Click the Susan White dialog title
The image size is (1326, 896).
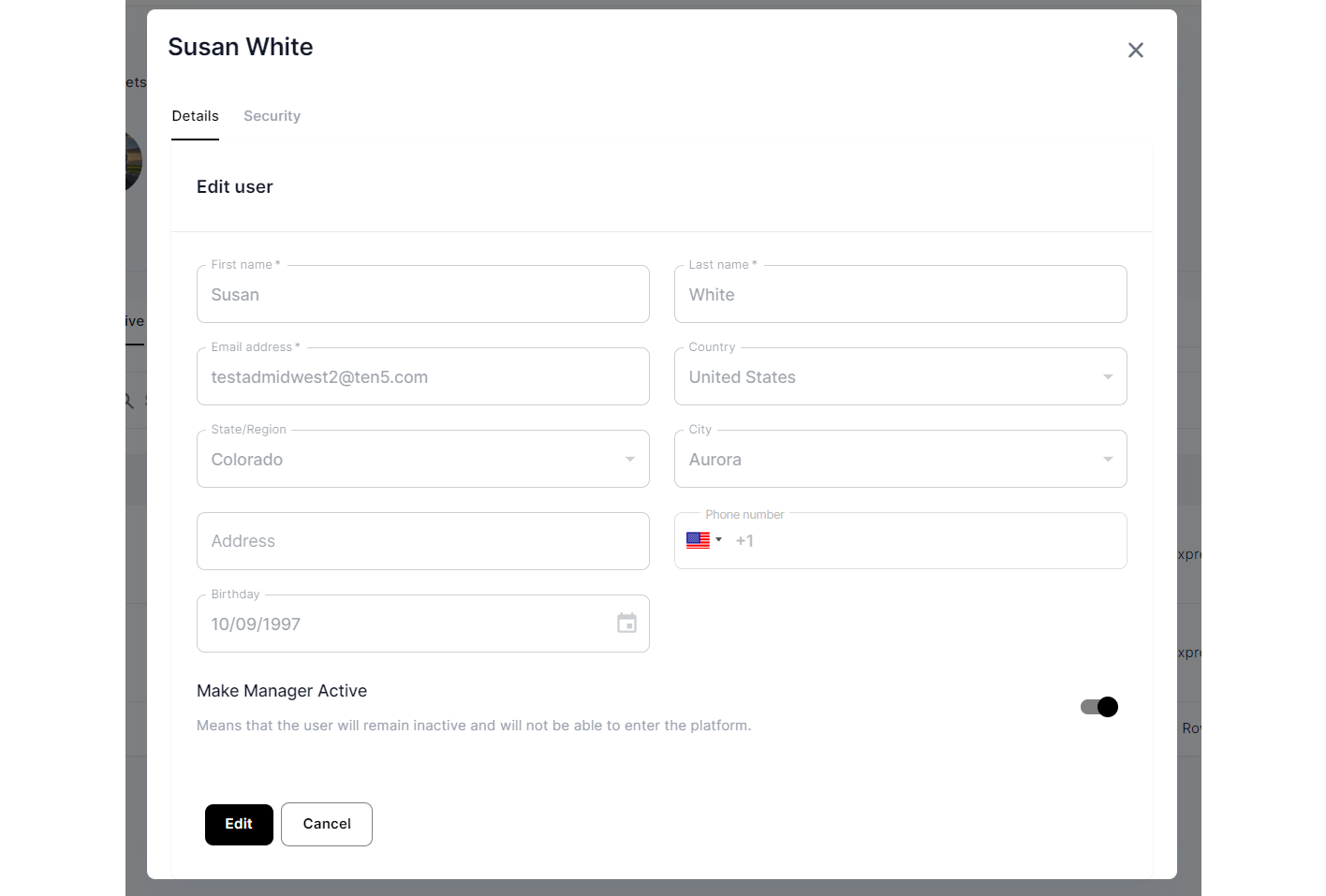[x=241, y=47]
